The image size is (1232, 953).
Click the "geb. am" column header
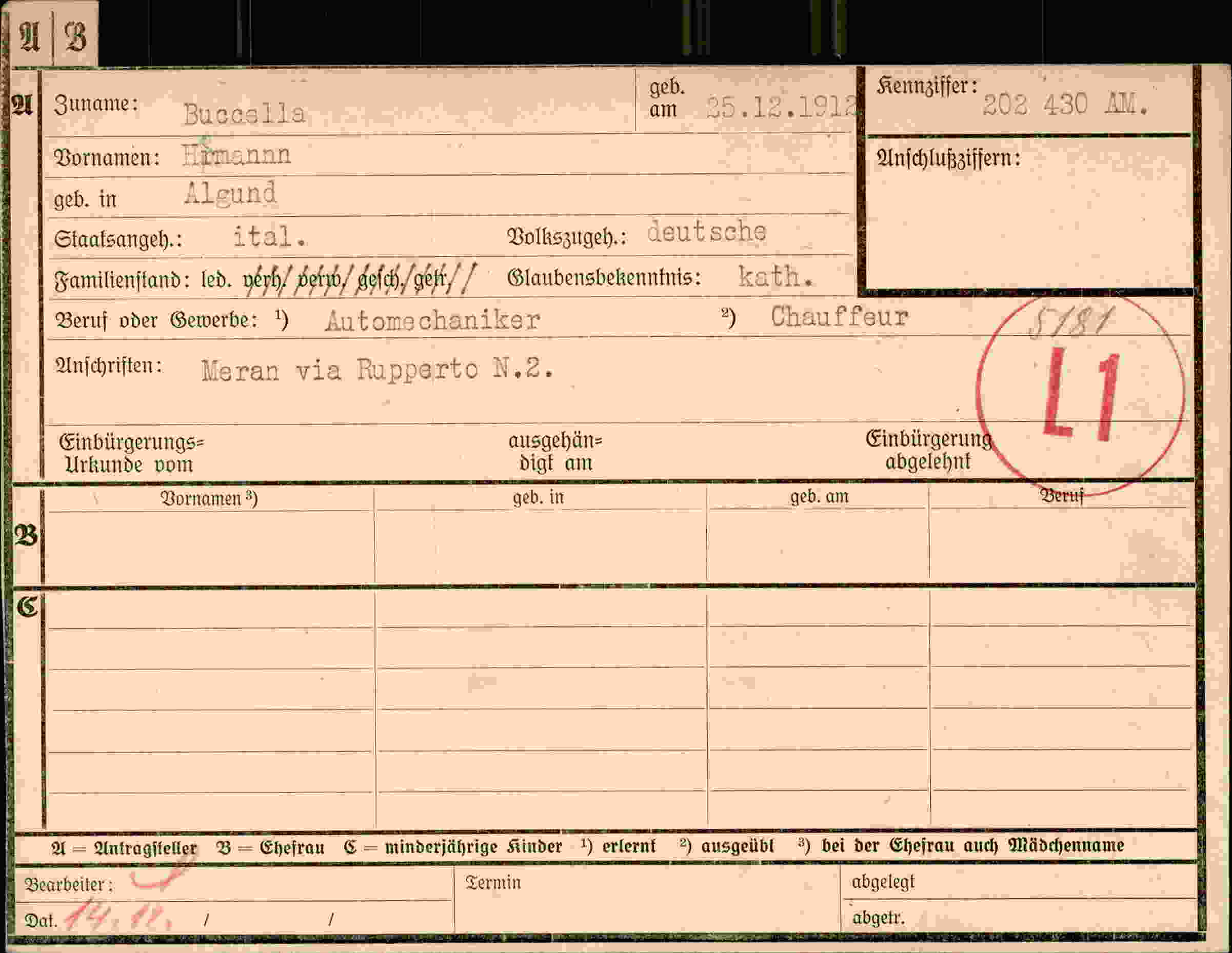819,497
